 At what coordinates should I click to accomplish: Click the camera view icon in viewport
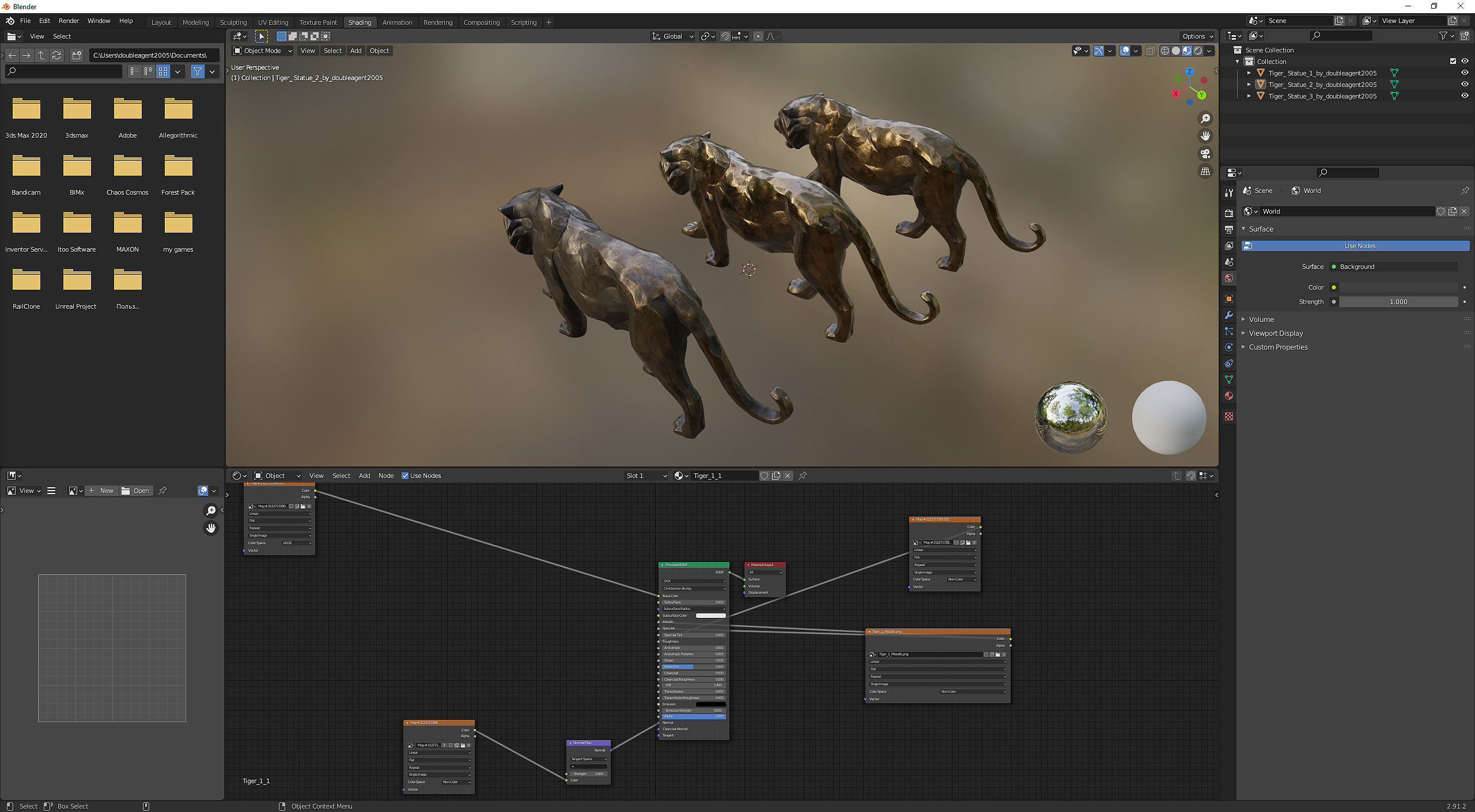[x=1205, y=154]
